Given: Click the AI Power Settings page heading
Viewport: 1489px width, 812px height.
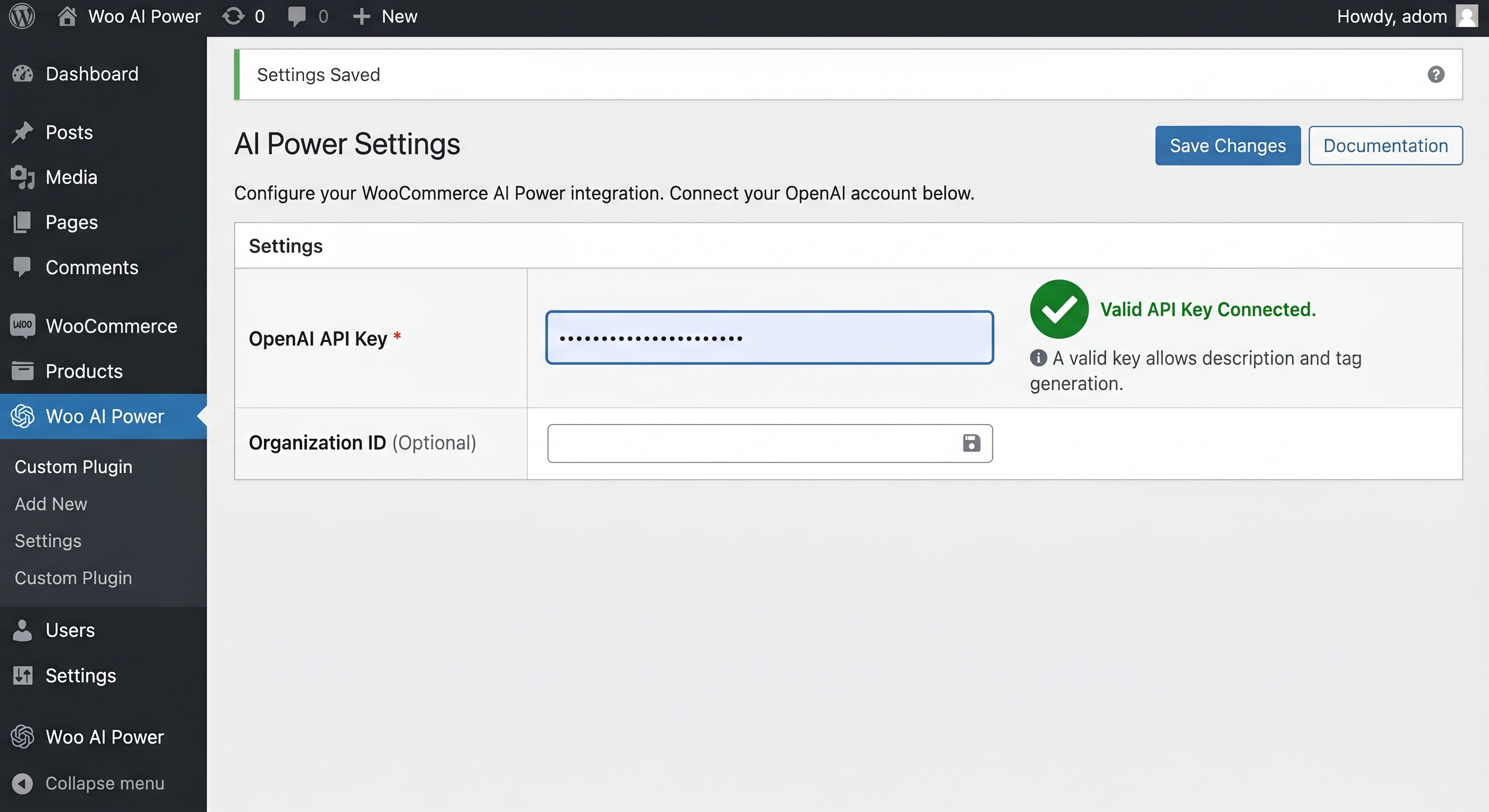Looking at the screenshot, I should [x=347, y=144].
